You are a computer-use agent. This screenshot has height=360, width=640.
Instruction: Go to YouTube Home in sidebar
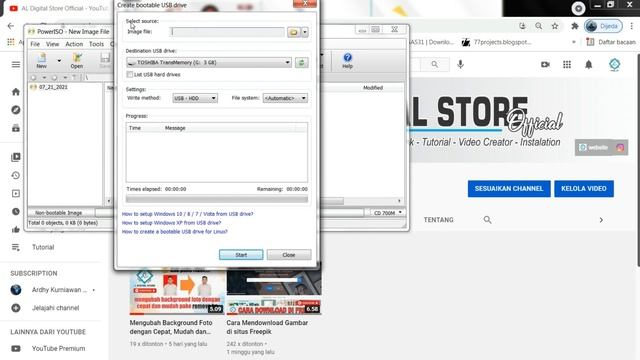point(16,92)
